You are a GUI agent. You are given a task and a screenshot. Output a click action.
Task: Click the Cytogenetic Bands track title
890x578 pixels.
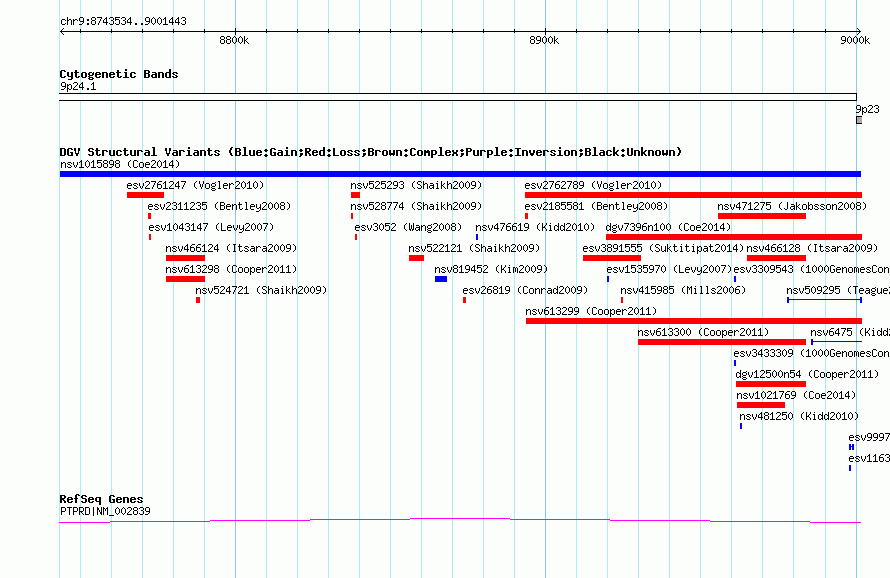coord(119,74)
